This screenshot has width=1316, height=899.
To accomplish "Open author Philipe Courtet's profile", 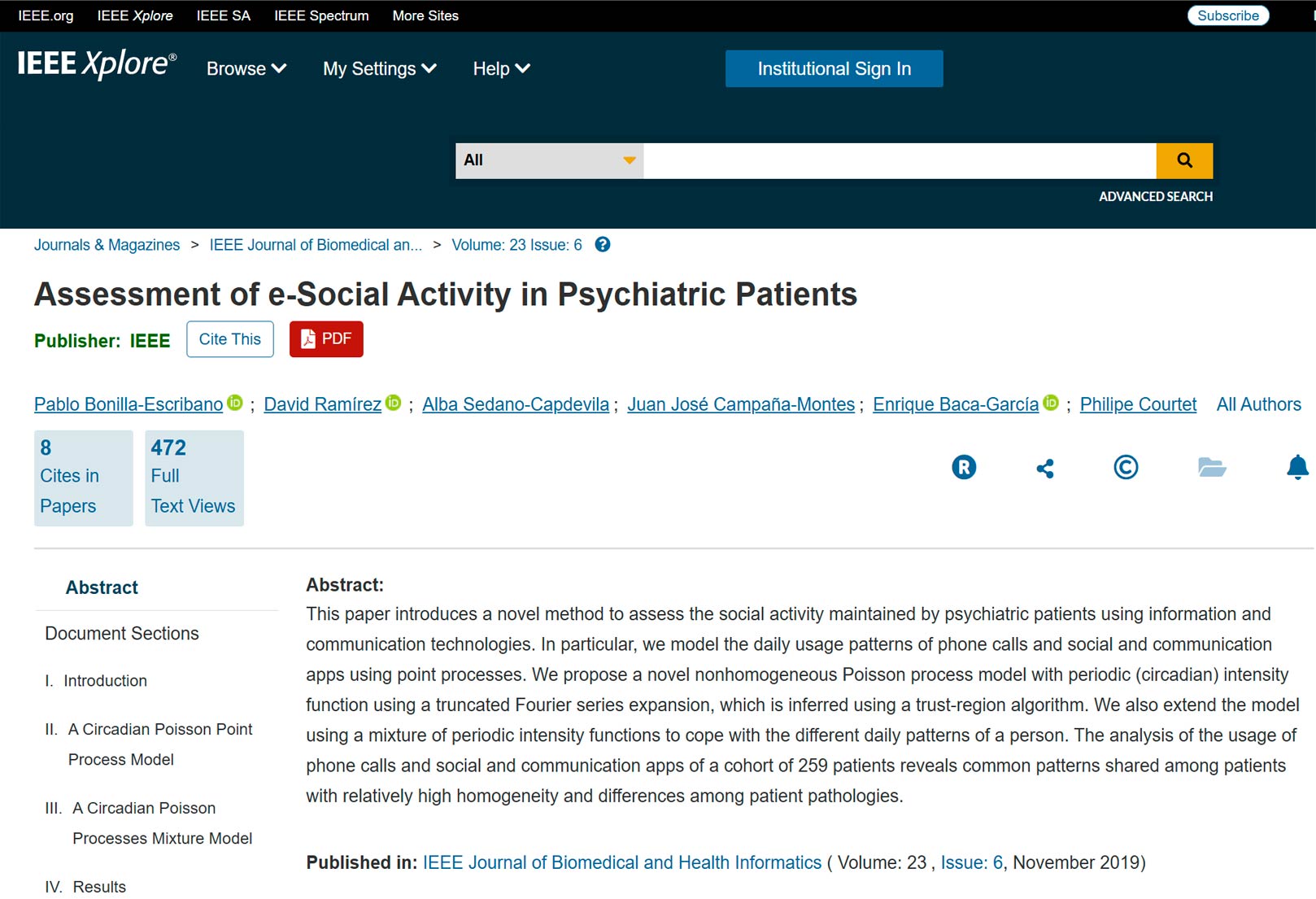I will pos(1138,404).
